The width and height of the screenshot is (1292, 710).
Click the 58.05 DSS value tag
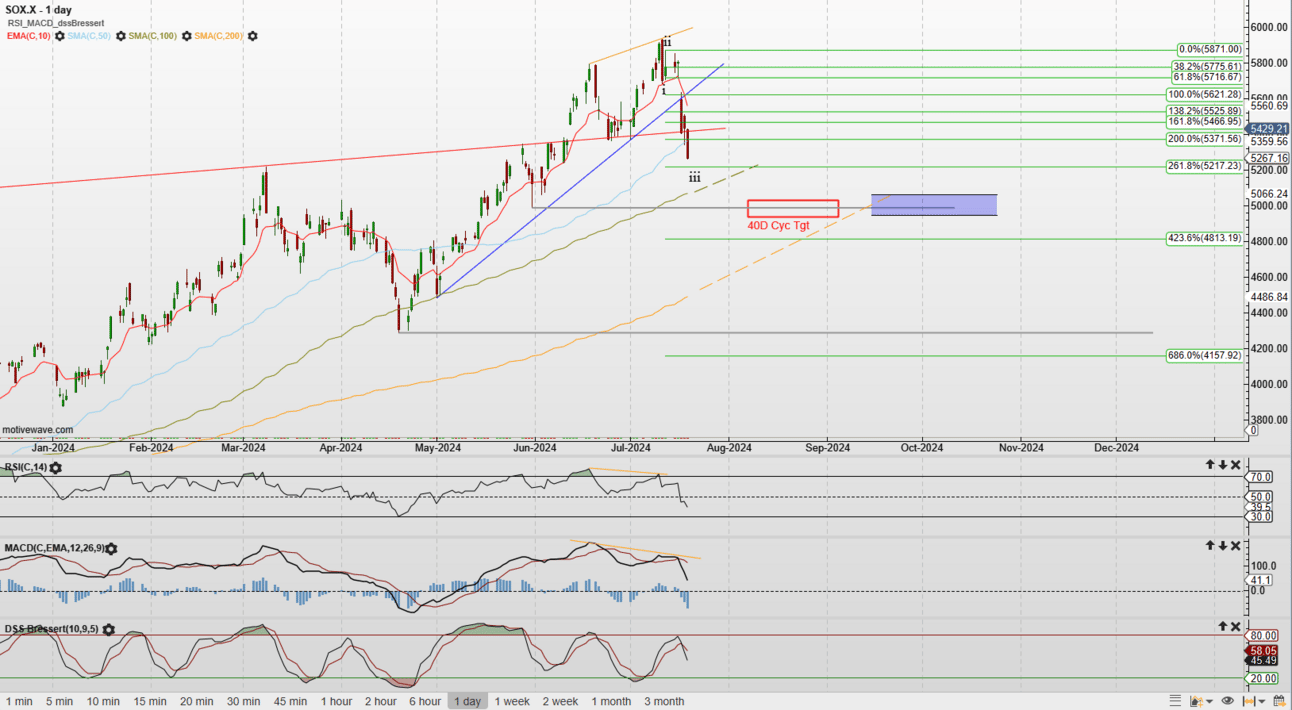click(1261, 649)
